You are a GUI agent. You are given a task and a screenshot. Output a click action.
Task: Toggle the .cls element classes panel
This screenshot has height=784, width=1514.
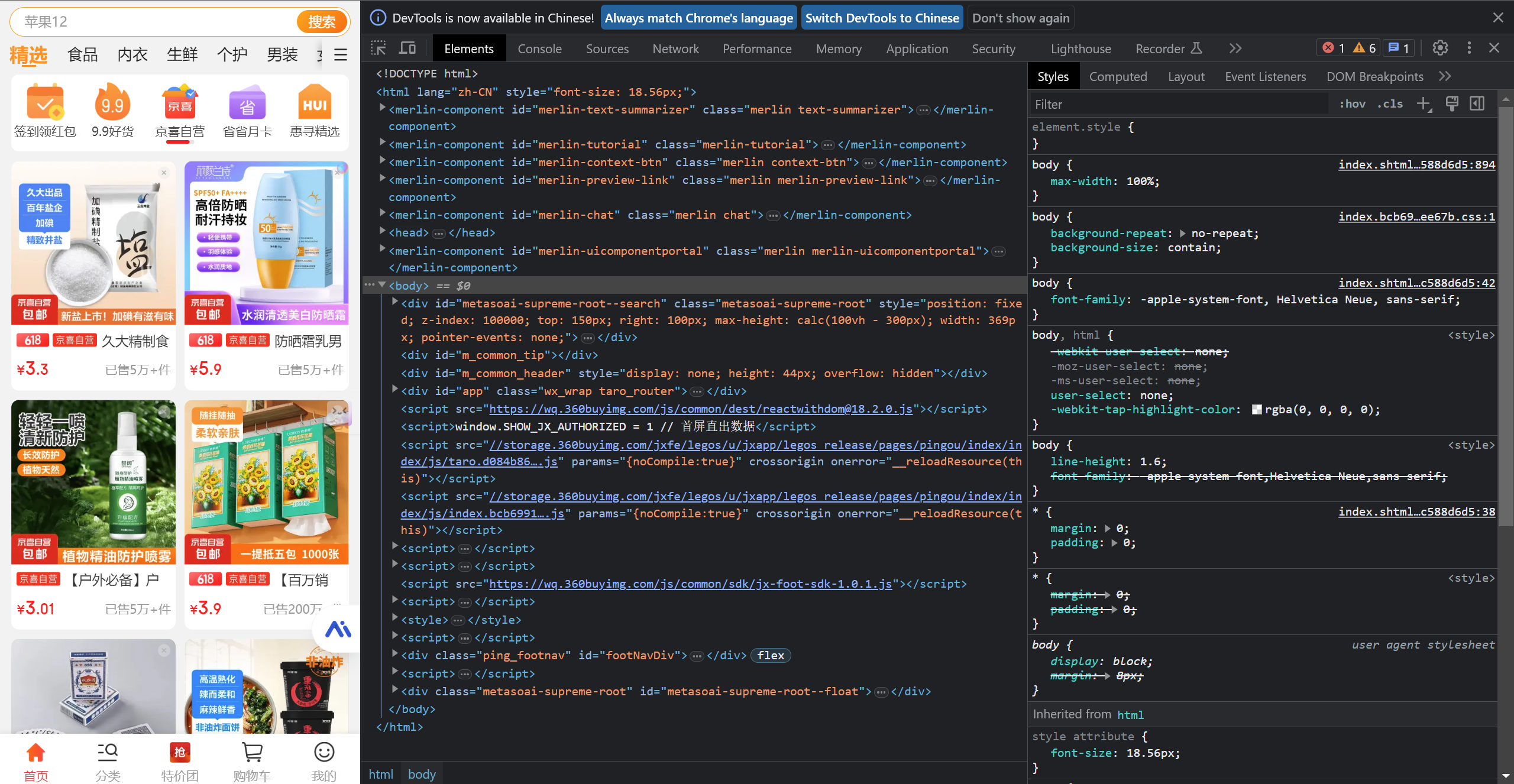(1390, 104)
